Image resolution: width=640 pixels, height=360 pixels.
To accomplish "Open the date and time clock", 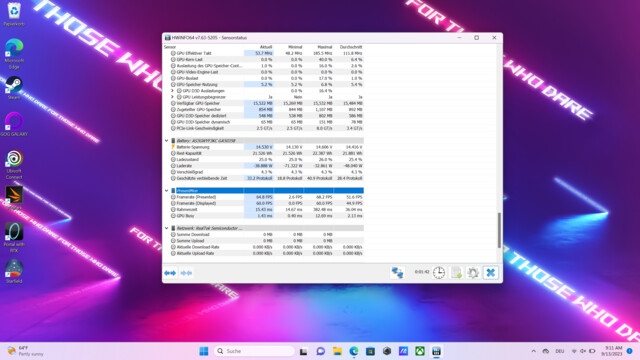I will coord(613,351).
